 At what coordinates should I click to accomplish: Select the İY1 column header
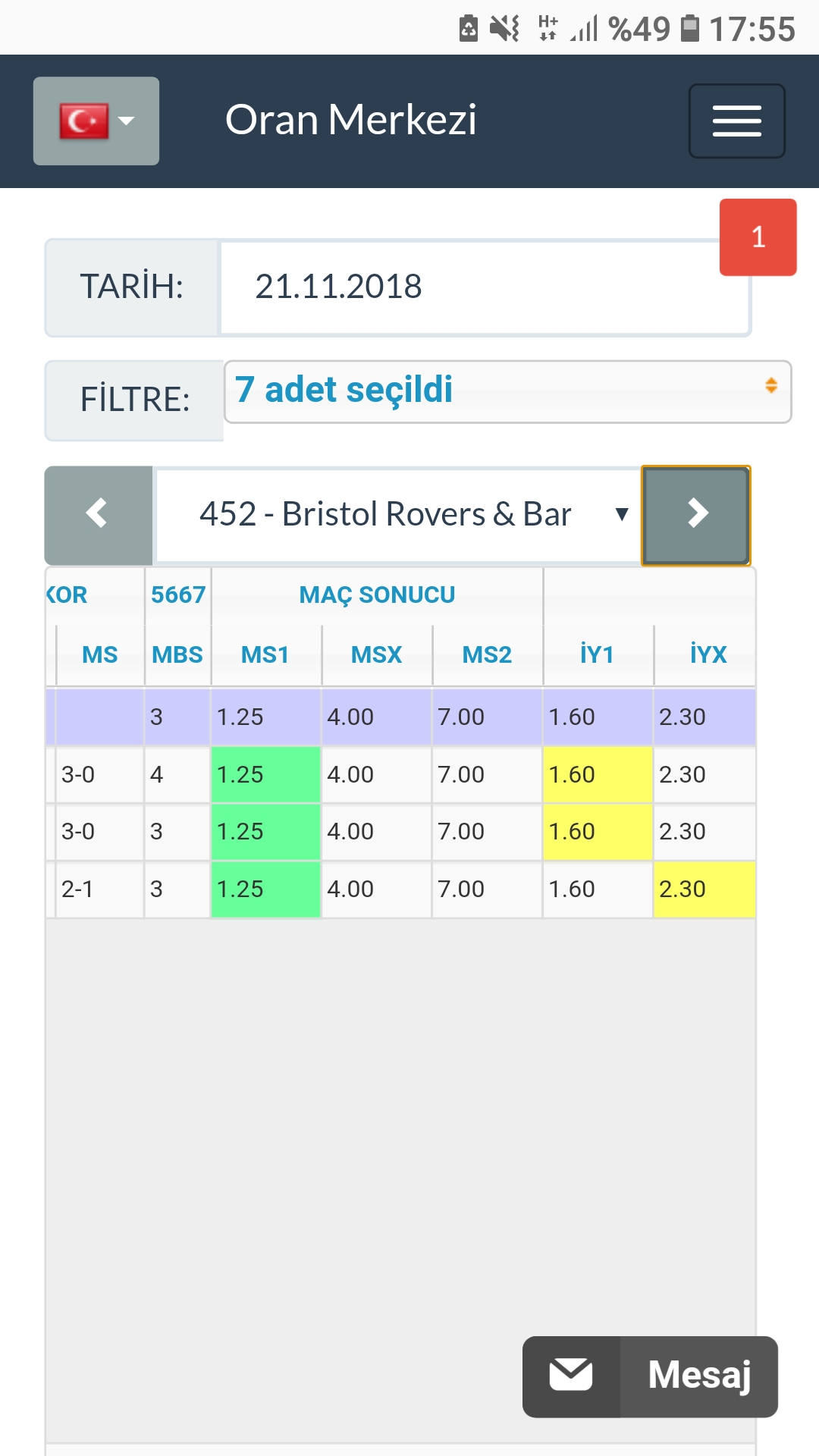598,654
